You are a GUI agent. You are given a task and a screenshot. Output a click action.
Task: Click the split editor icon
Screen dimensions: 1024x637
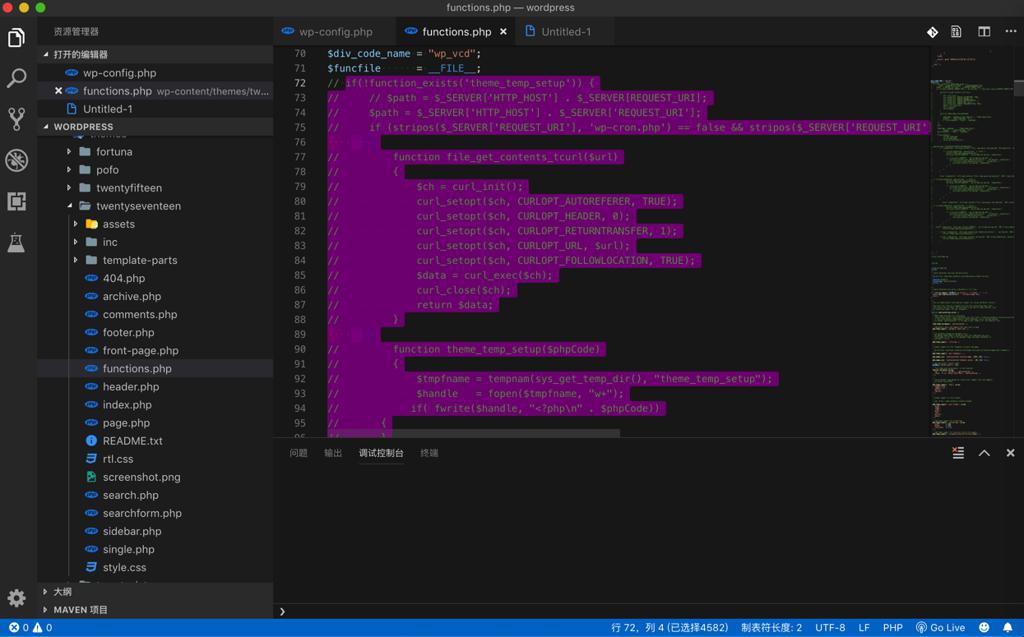tap(984, 32)
